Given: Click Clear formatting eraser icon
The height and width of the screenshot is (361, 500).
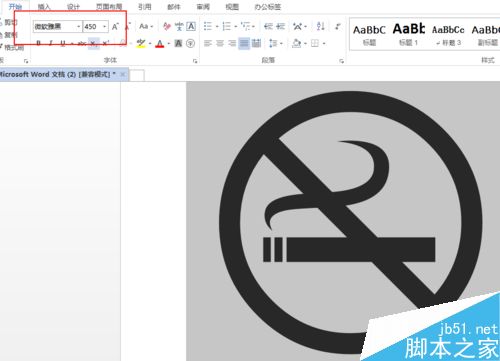Looking at the screenshot, I should (167, 26).
